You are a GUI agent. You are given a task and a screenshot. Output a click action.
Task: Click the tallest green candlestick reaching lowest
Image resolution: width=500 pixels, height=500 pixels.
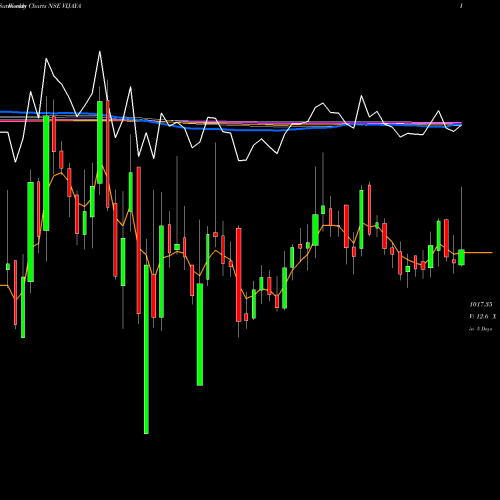(x=146, y=349)
